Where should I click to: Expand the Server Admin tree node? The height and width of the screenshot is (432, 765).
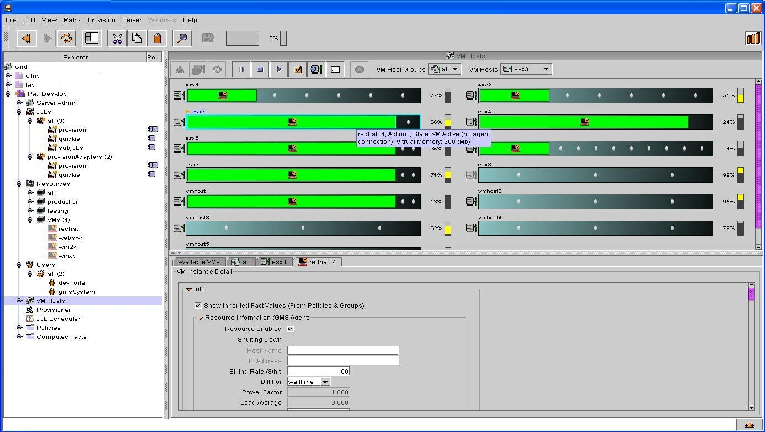click(19, 103)
